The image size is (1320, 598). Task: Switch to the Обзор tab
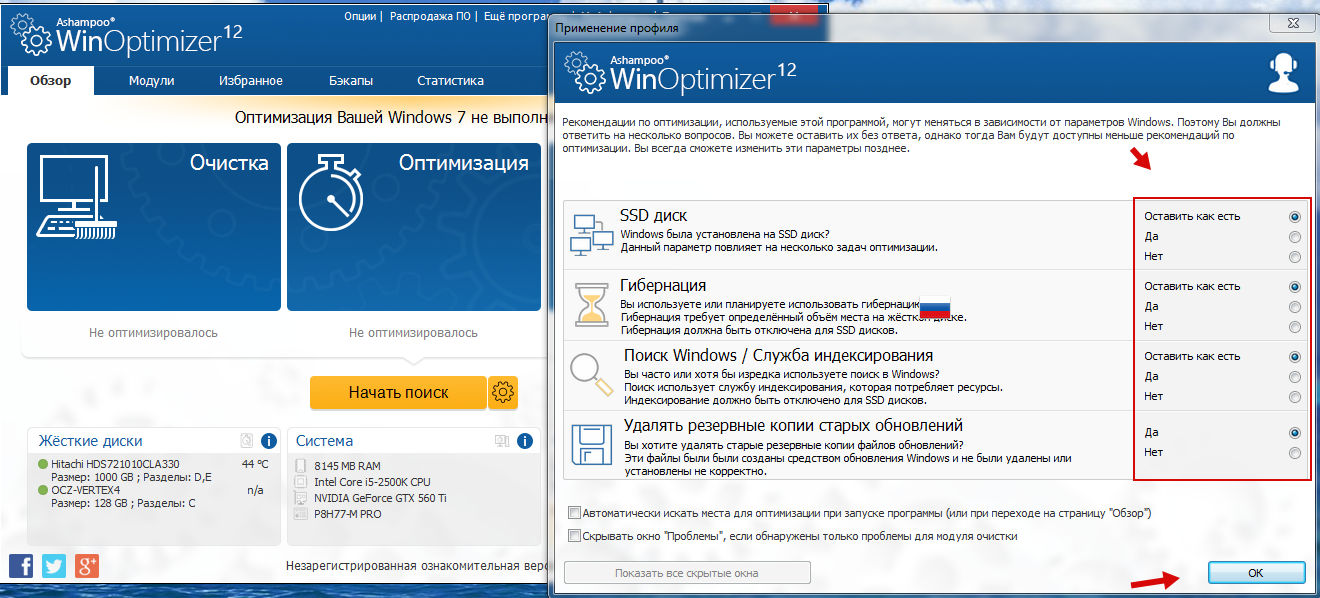[x=50, y=81]
